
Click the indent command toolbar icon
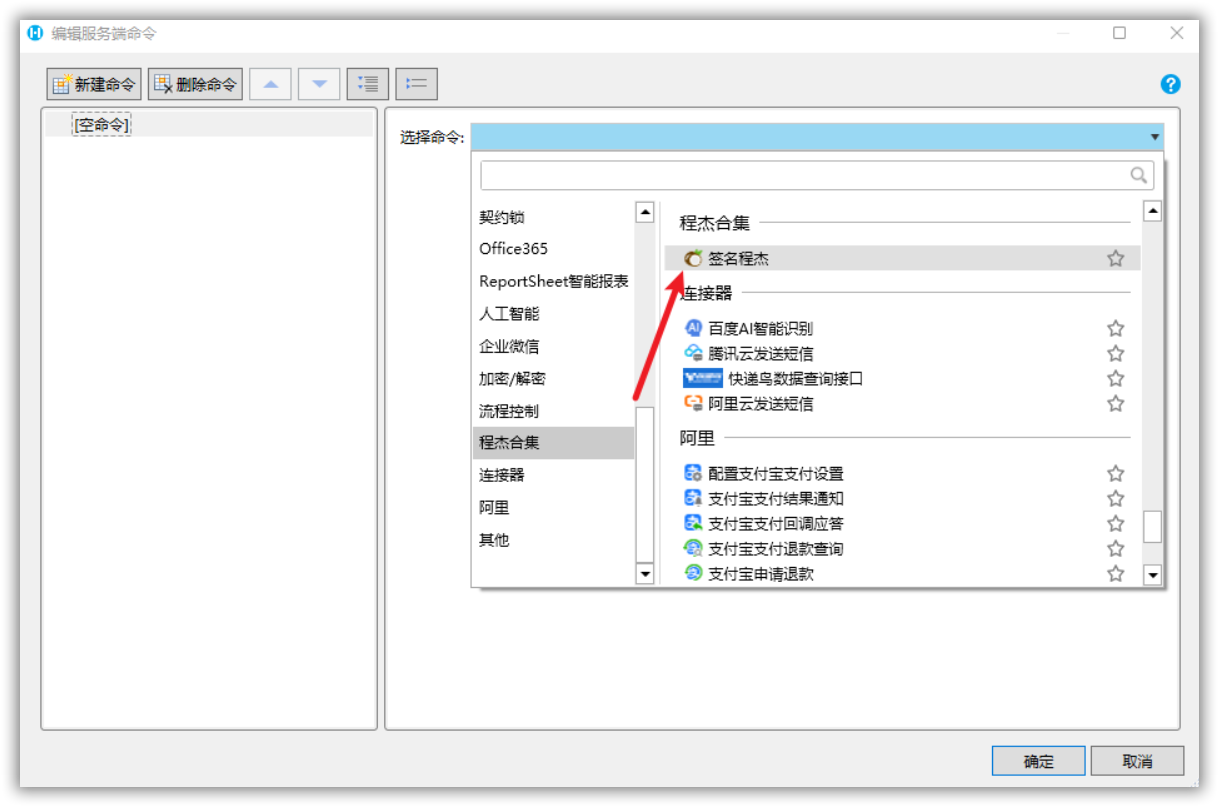pyautogui.click(x=368, y=84)
